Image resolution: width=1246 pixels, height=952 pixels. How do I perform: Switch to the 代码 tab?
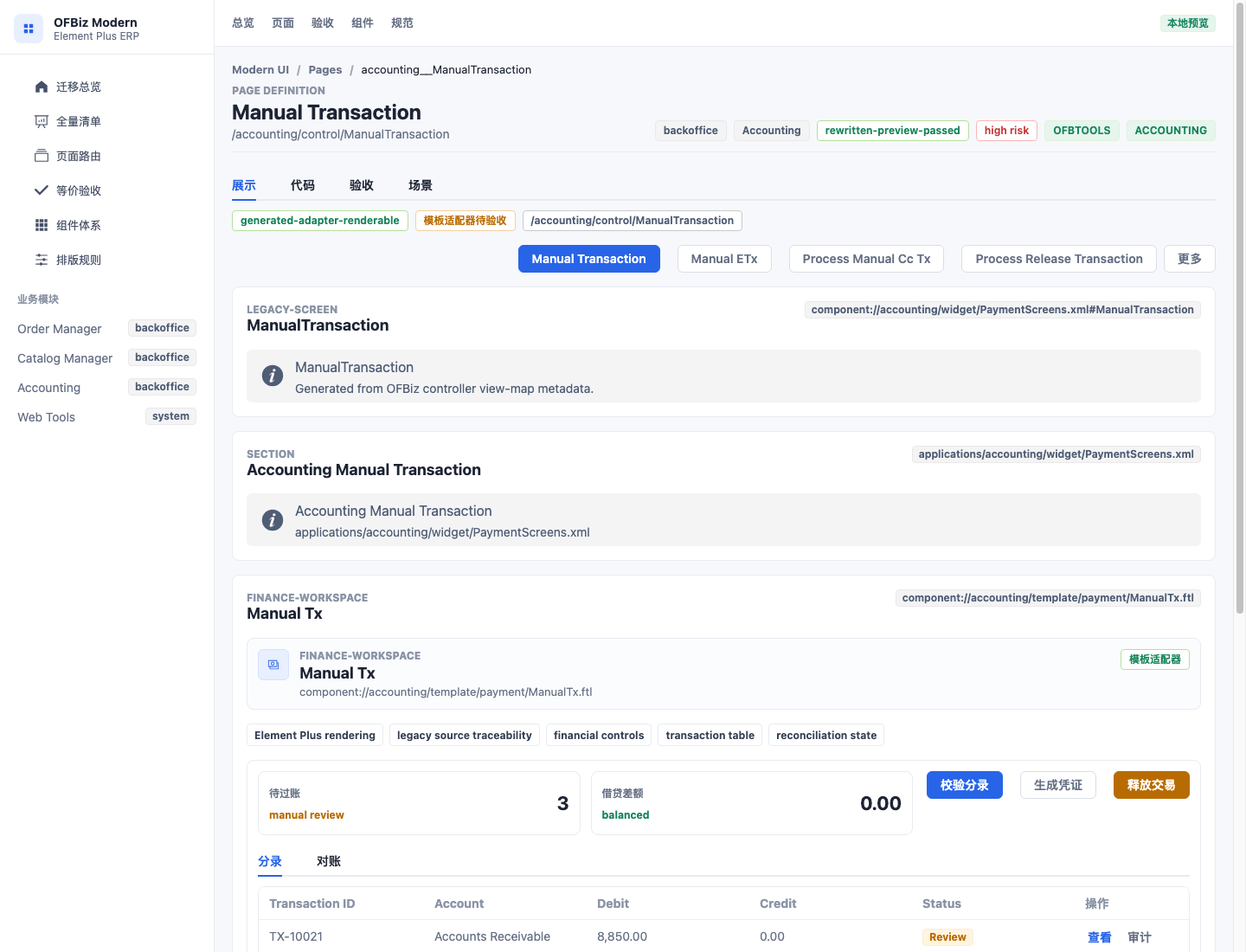(303, 185)
